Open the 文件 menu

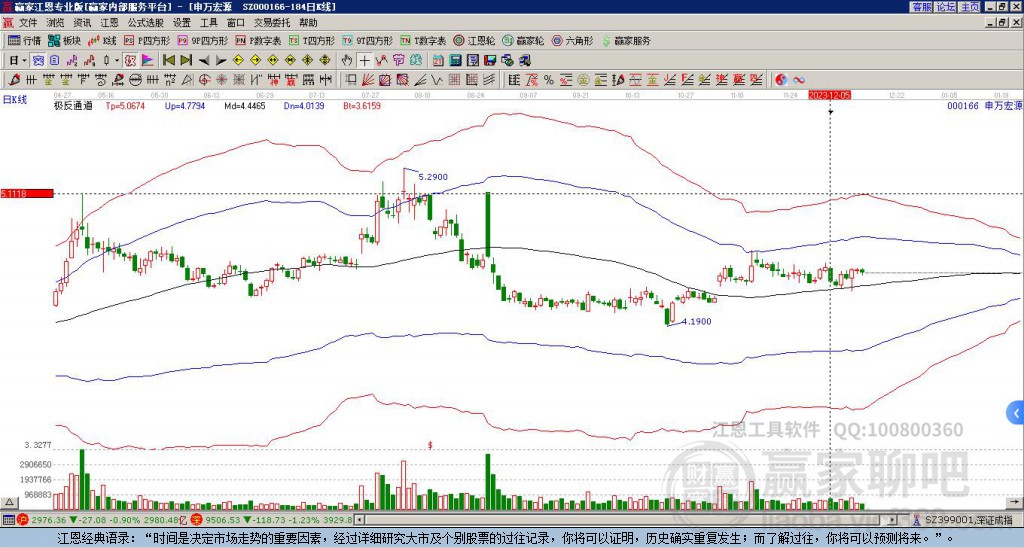tap(28, 23)
